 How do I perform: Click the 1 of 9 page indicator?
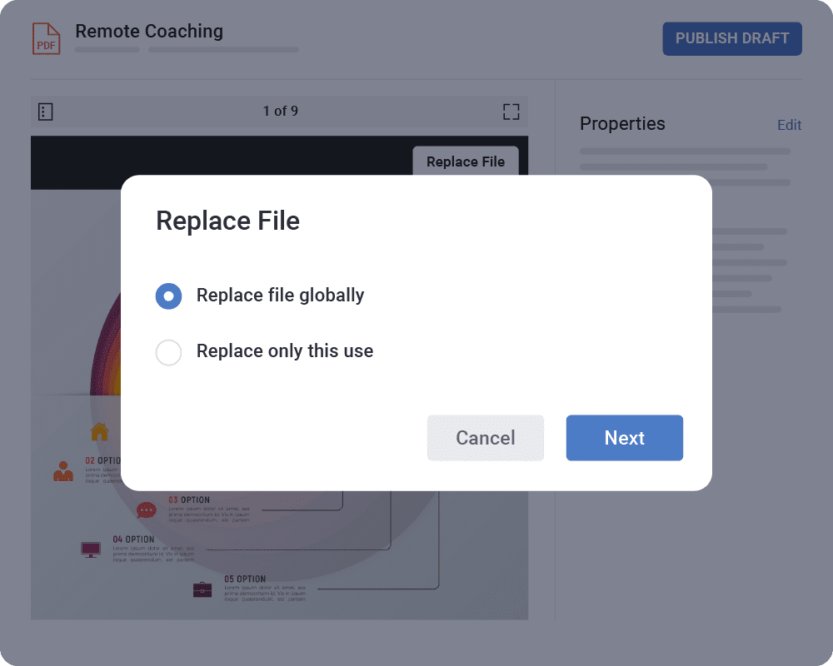point(278,111)
